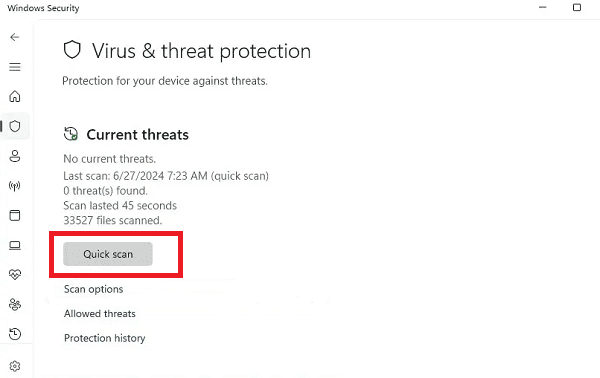Maximize the Windows Security window
Viewport: 600px width, 378px height.
click(x=577, y=7)
